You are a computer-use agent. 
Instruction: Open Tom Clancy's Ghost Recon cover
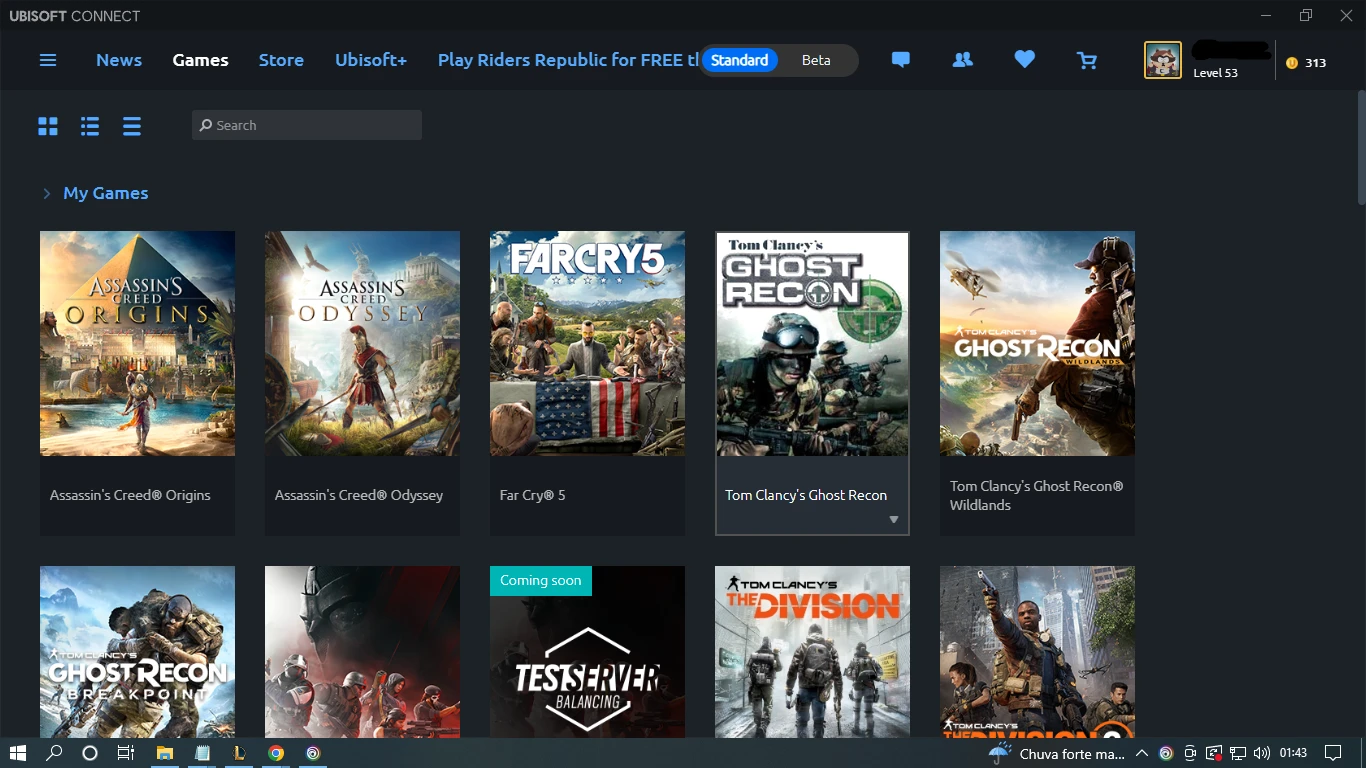click(x=812, y=344)
